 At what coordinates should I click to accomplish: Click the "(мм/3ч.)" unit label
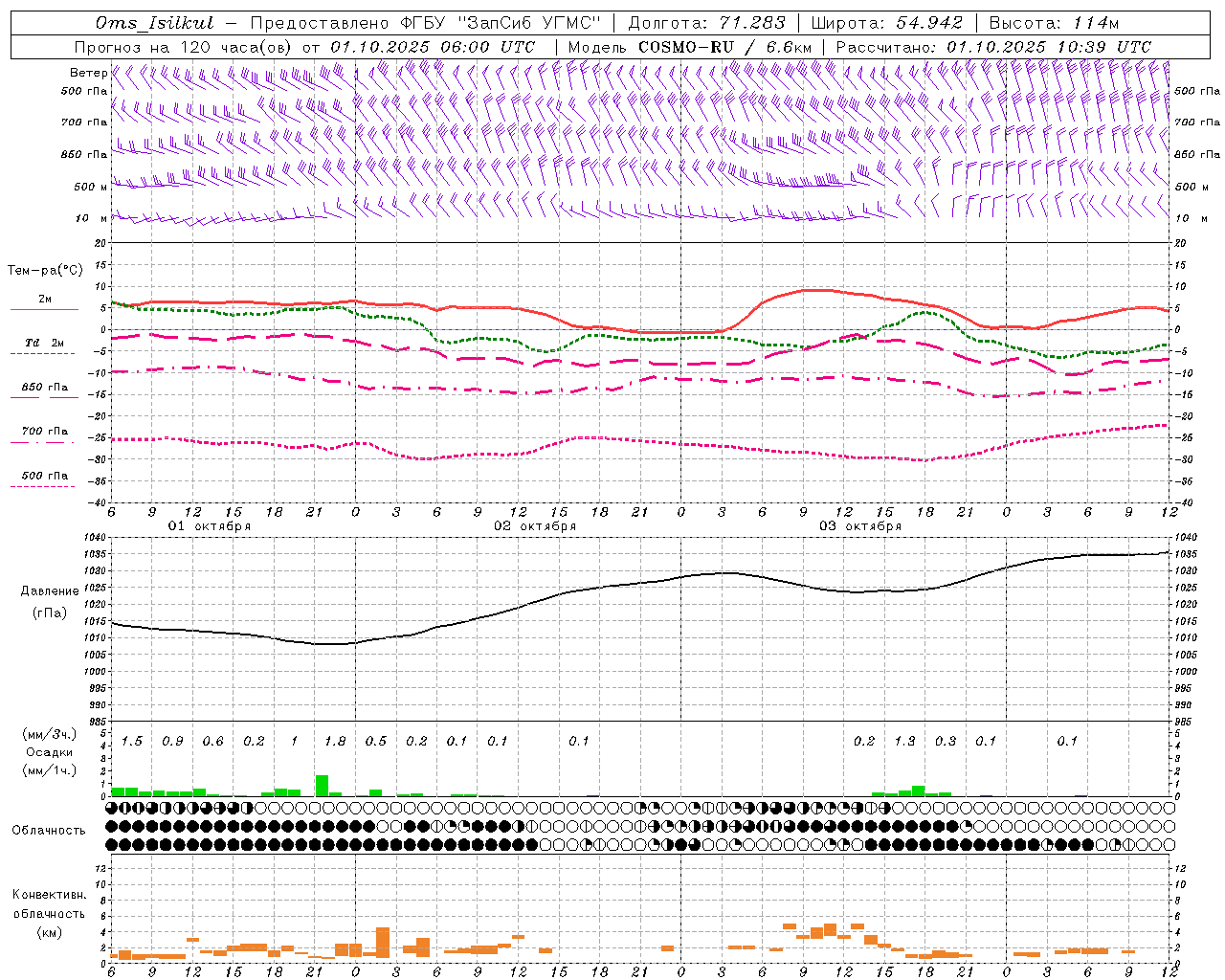pos(49,734)
